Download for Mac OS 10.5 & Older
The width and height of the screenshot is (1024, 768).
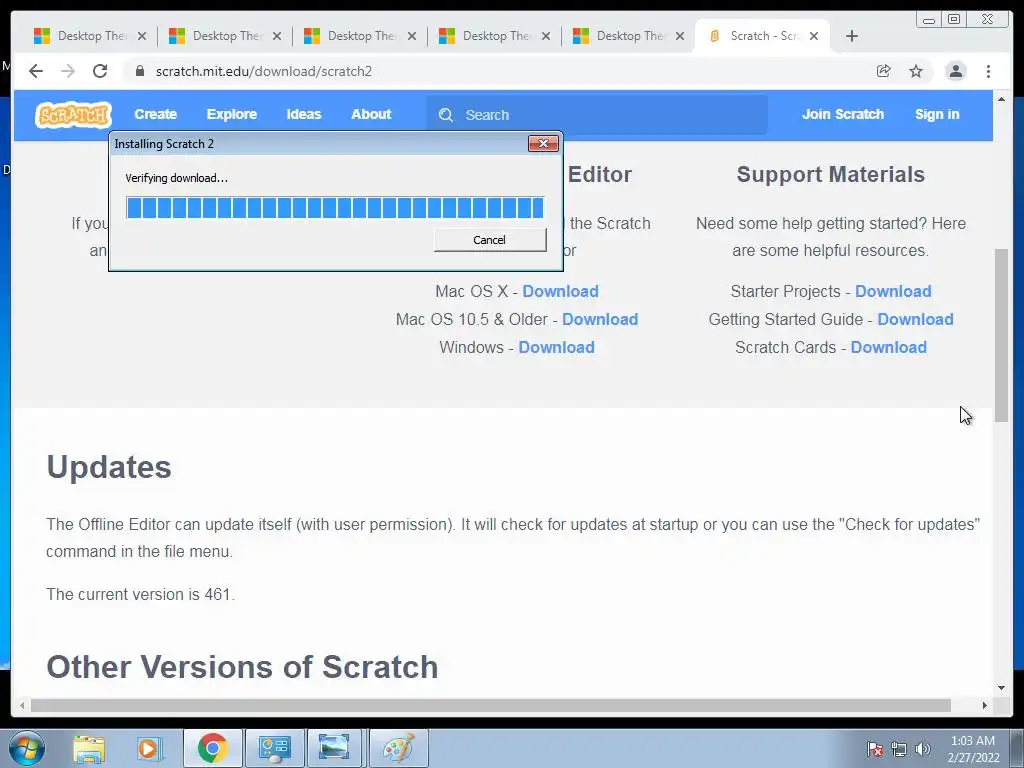pos(600,319)
